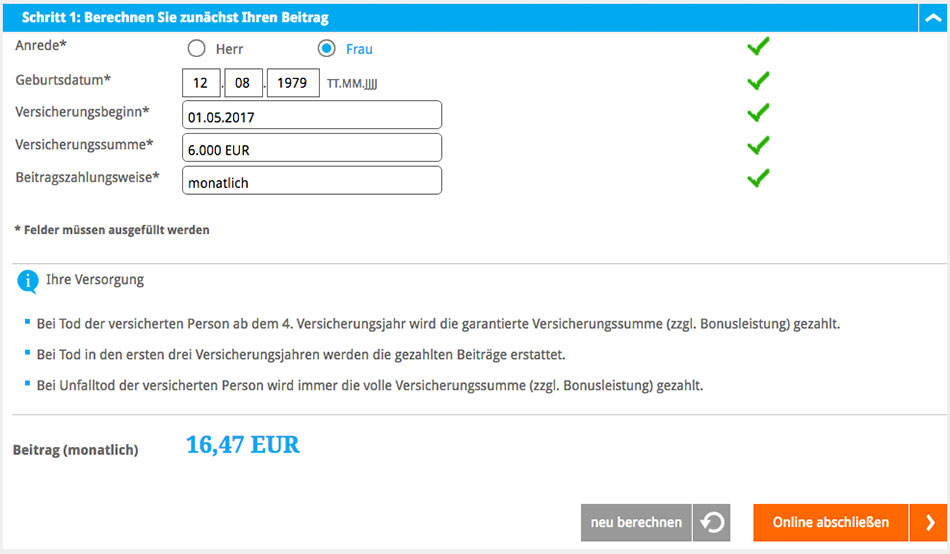
Task: Open the Versicherungssumme dropdown showing 6.000 EUR
Action: point(312,148)
